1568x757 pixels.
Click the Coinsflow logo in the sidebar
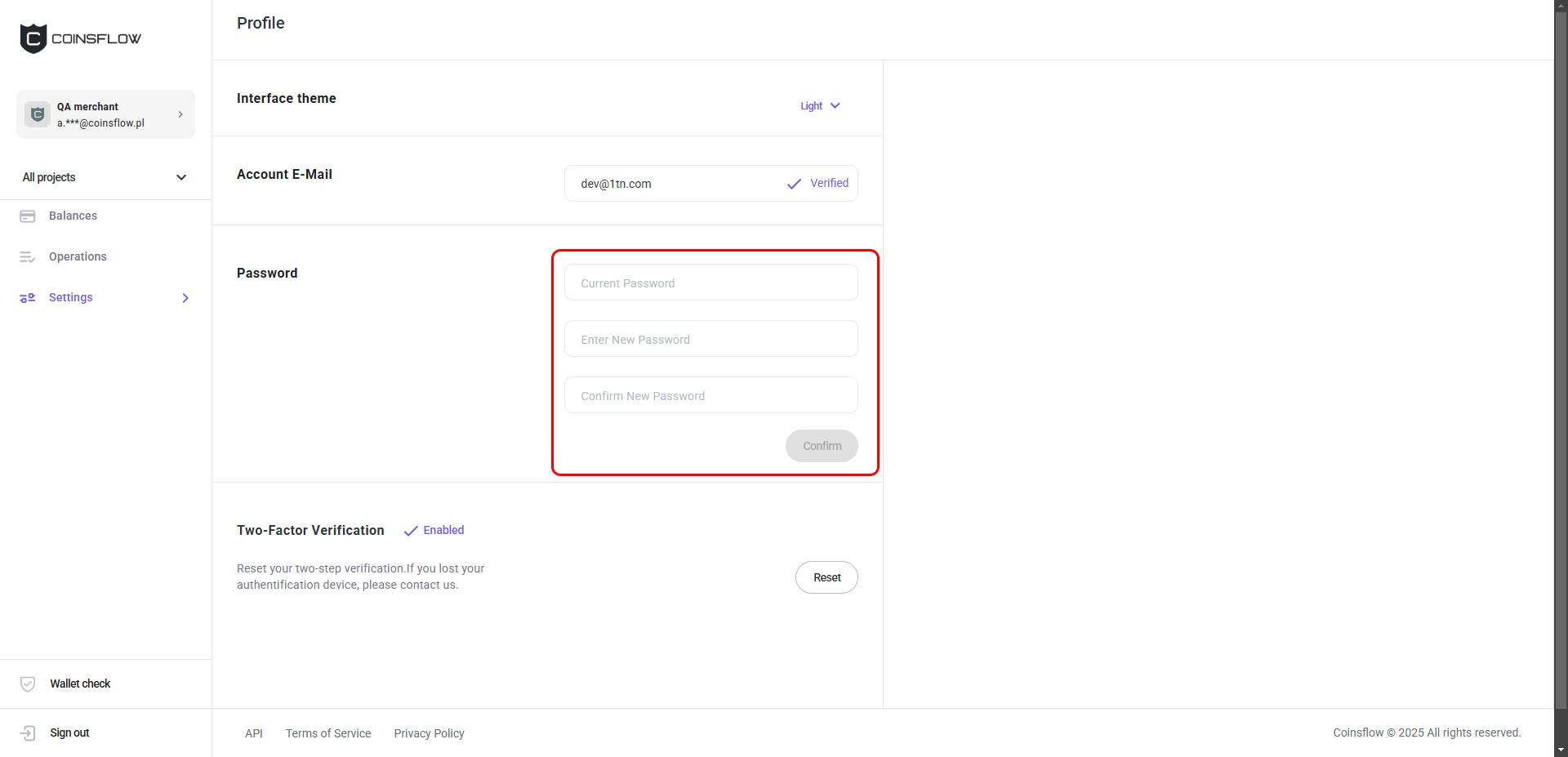coord(80,38)
